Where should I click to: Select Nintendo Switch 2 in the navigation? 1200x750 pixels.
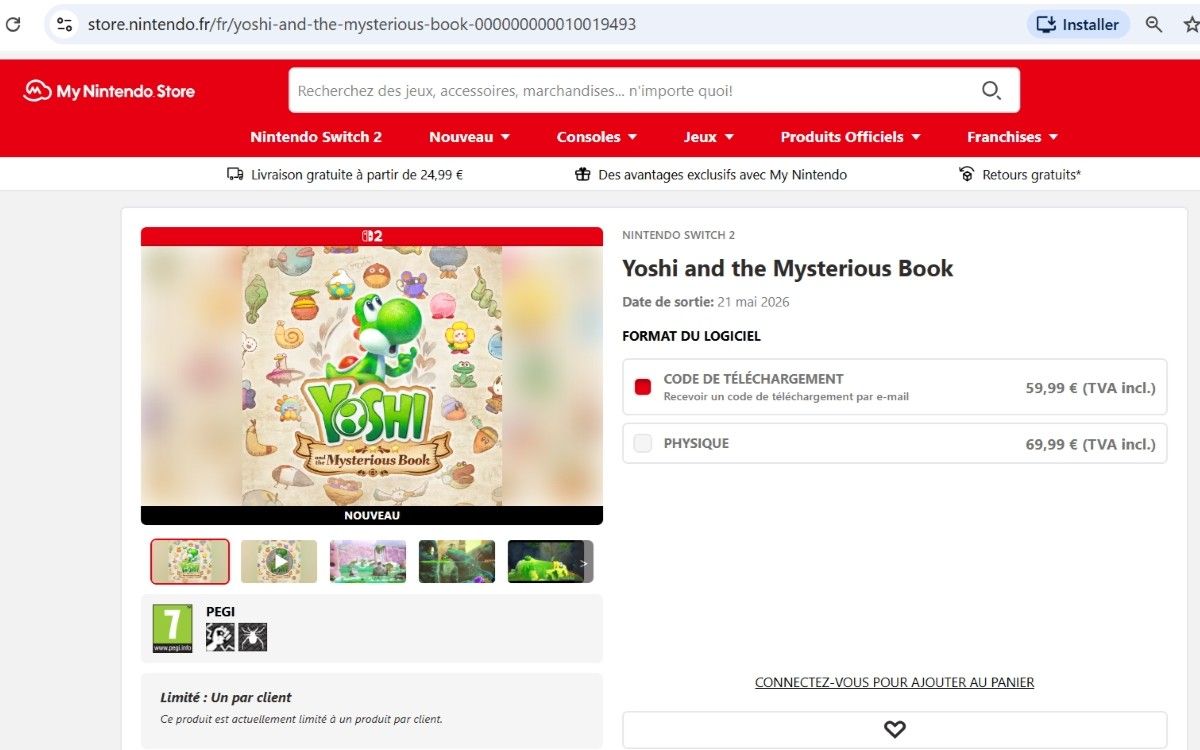coord(316,137)
